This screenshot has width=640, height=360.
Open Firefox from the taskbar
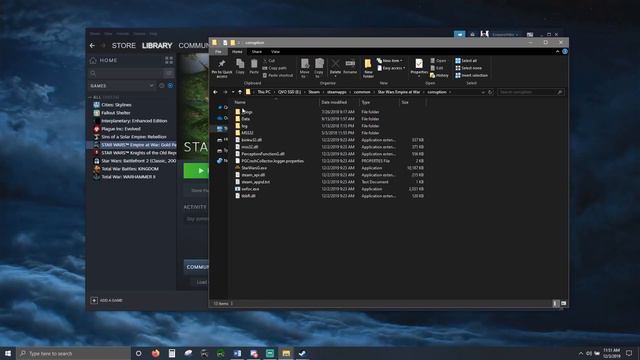[156, 353]
